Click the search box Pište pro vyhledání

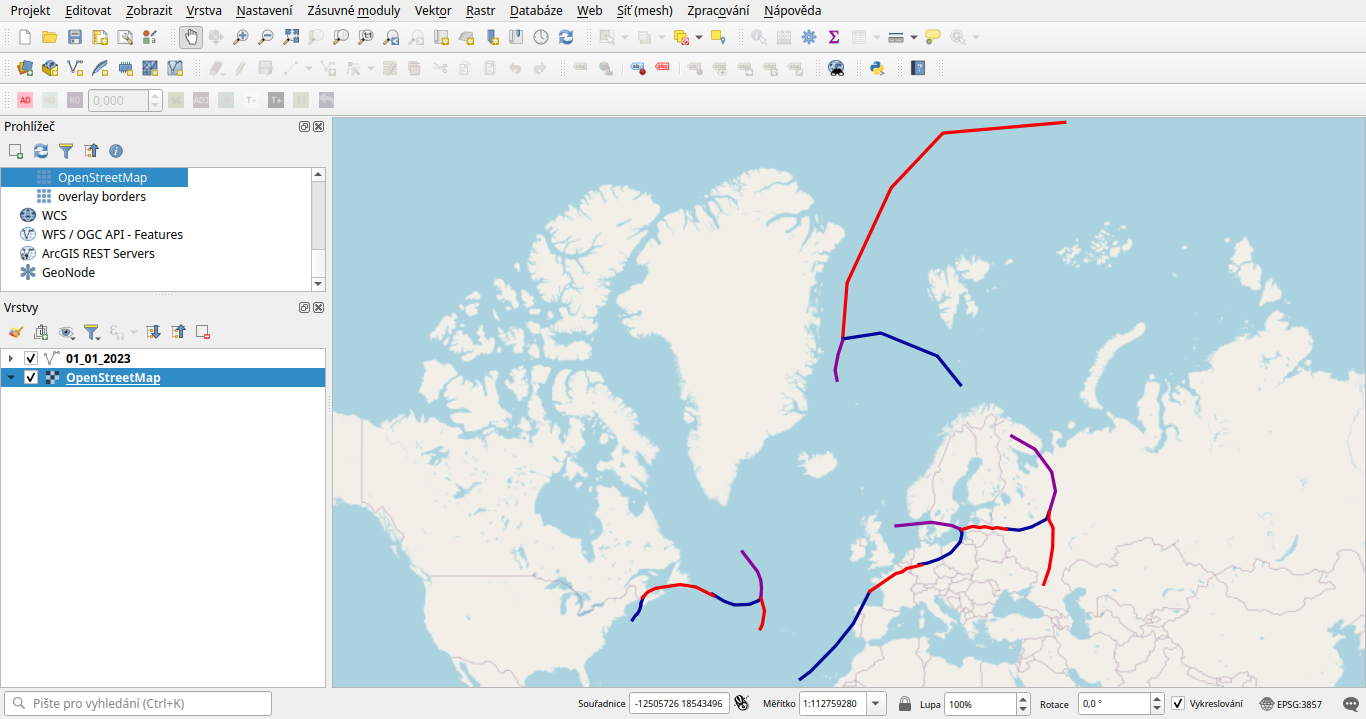140,703
